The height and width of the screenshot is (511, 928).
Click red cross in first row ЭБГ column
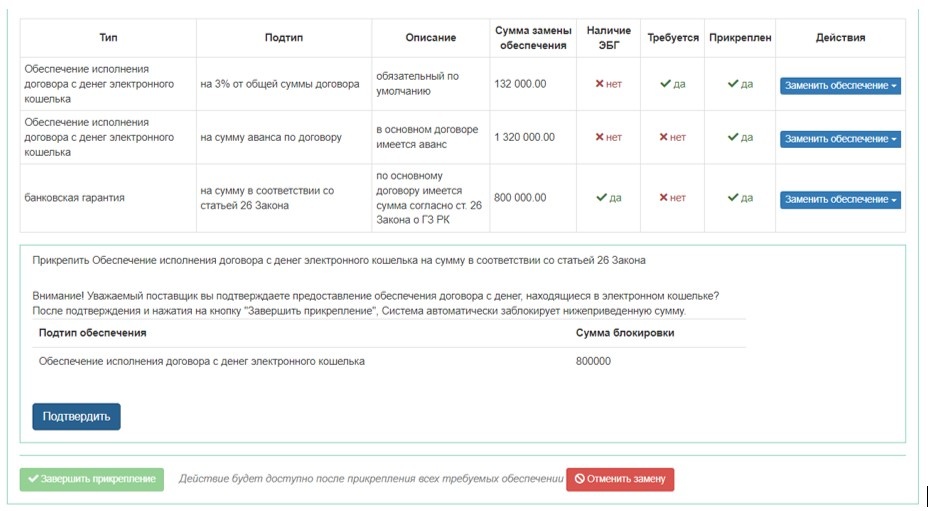click(600, 84)
